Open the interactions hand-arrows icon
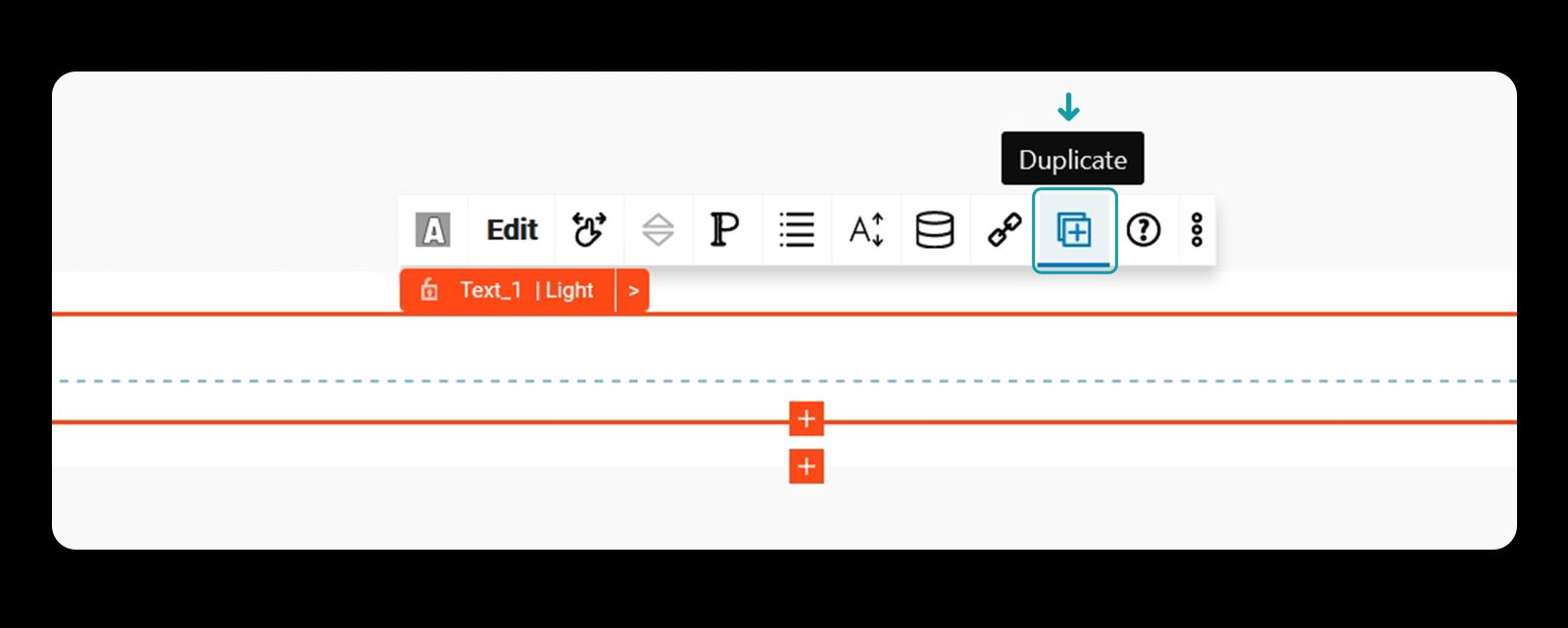Image resolution: width=1568 pixels, height=628 pixels. click(589, 230)
